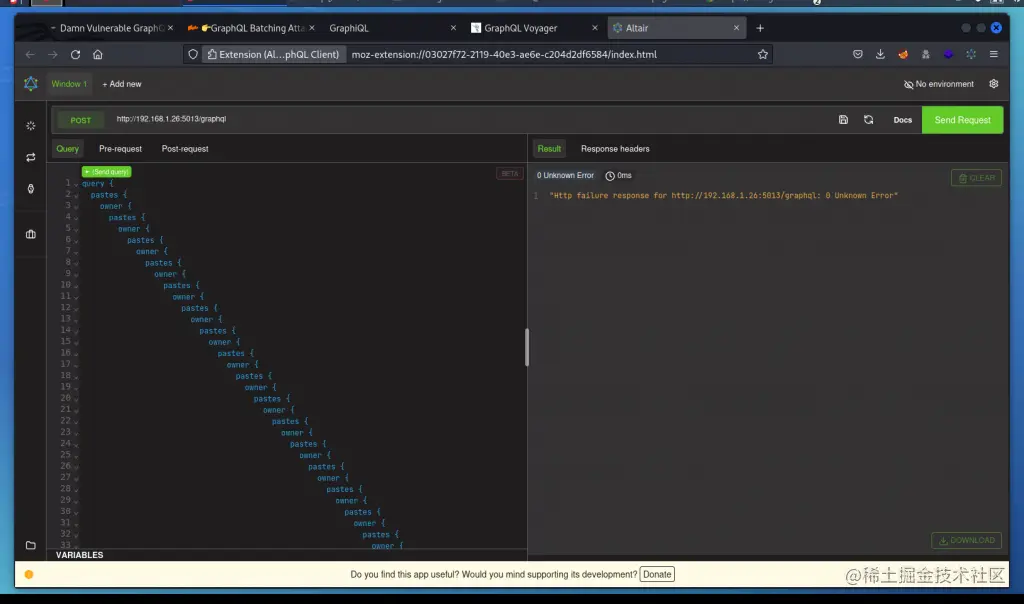Click the pane divider handle
Image resolution: width=1024 pixels, height=604 pixels.
click(527, 347)
